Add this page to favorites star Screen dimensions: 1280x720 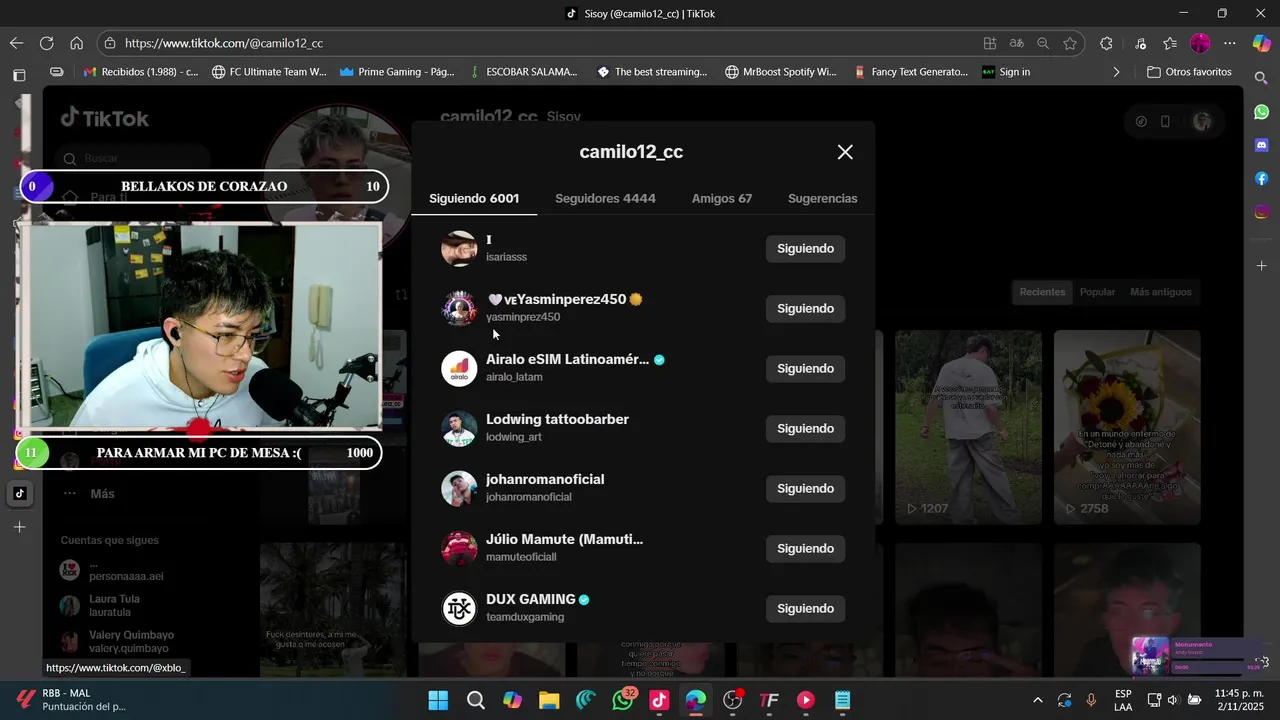pos(1070,43)
